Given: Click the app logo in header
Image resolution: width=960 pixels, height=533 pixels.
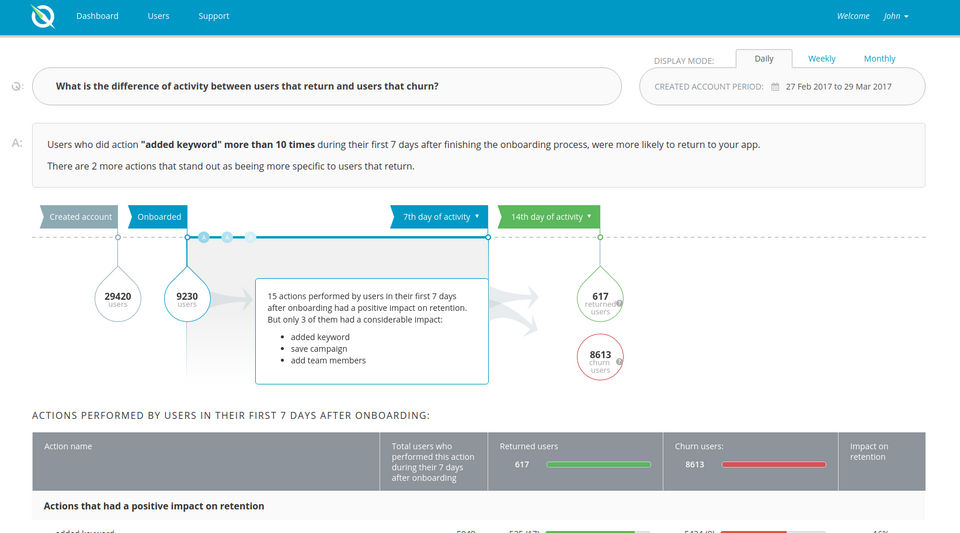Looking at the screenshot, I should point(43,17).
